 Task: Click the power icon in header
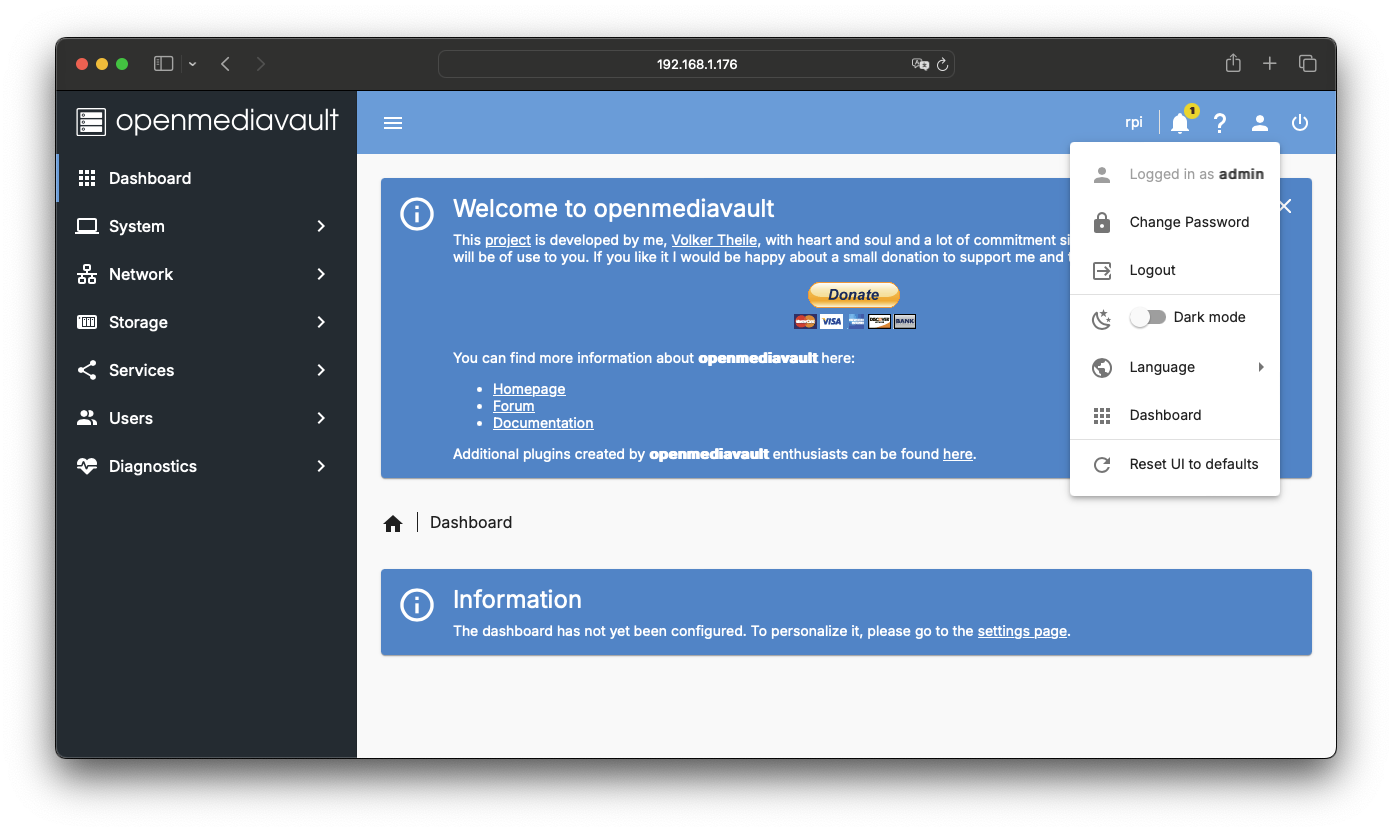click(1300, 123)
